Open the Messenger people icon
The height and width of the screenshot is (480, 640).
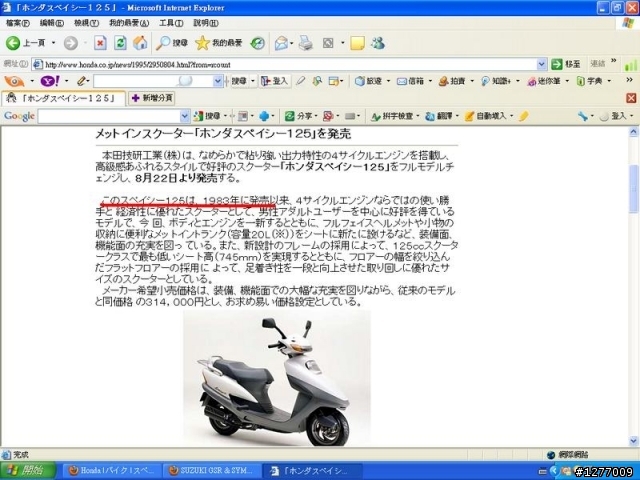click(378, 43)
